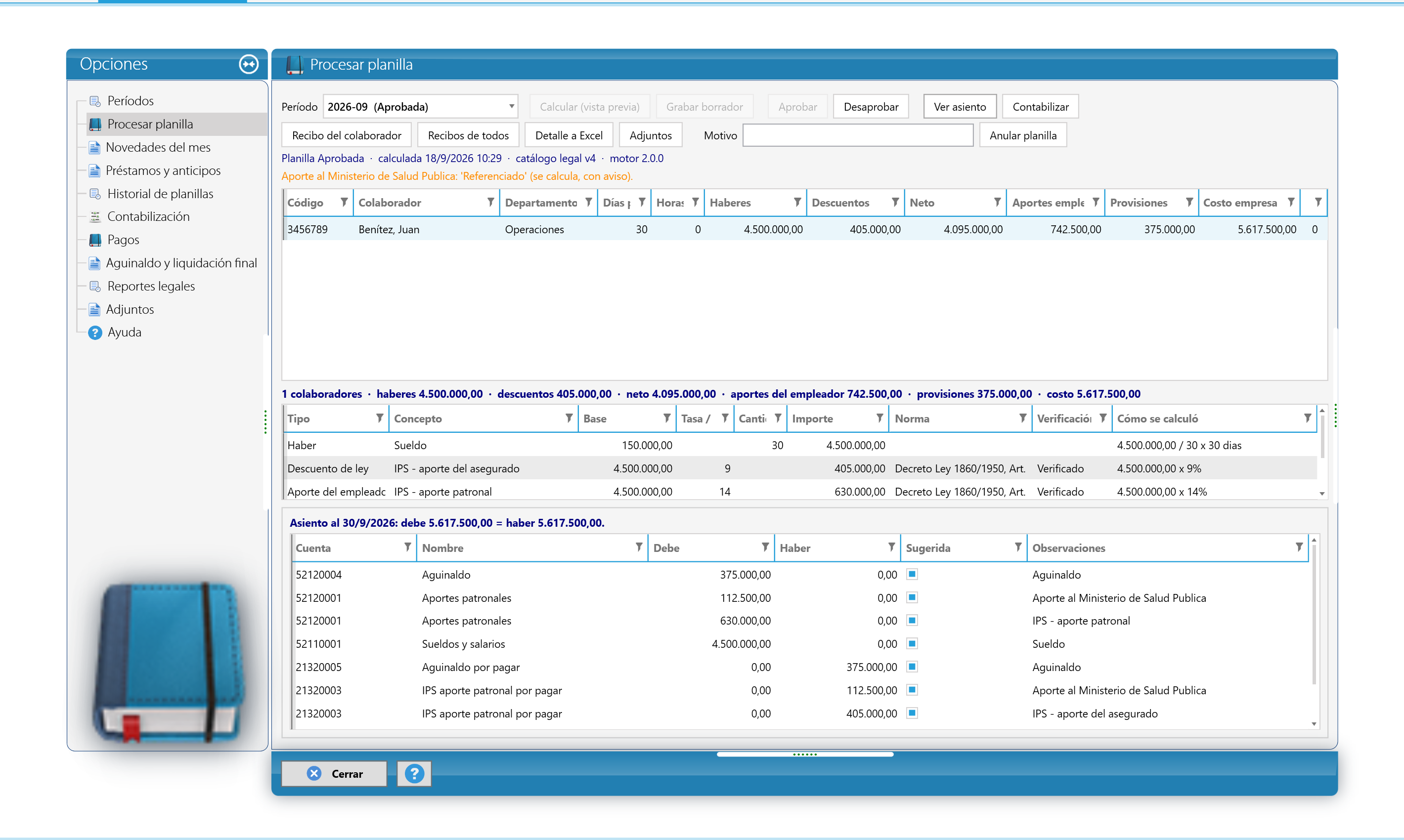1404x840 pixels.
Task: Click filter icon on Colaborador column header
Action: [x=490, y=202]
